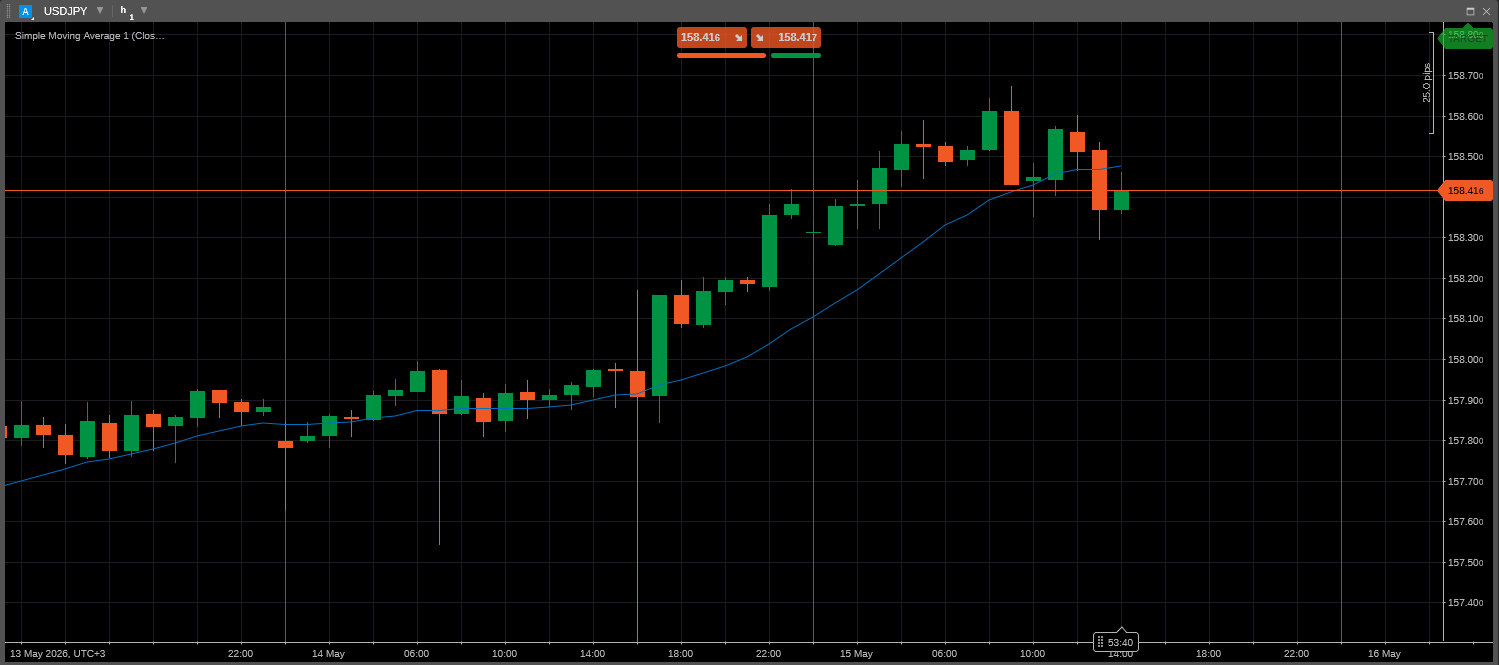Click the h1 timeframe indicator

click(126, 11)
